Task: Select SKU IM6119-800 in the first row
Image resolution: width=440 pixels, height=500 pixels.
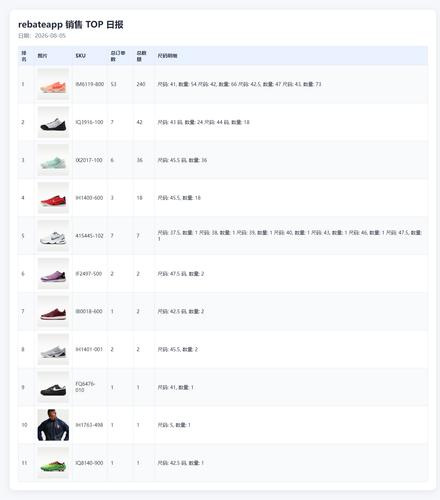Action: coord(90,84)
